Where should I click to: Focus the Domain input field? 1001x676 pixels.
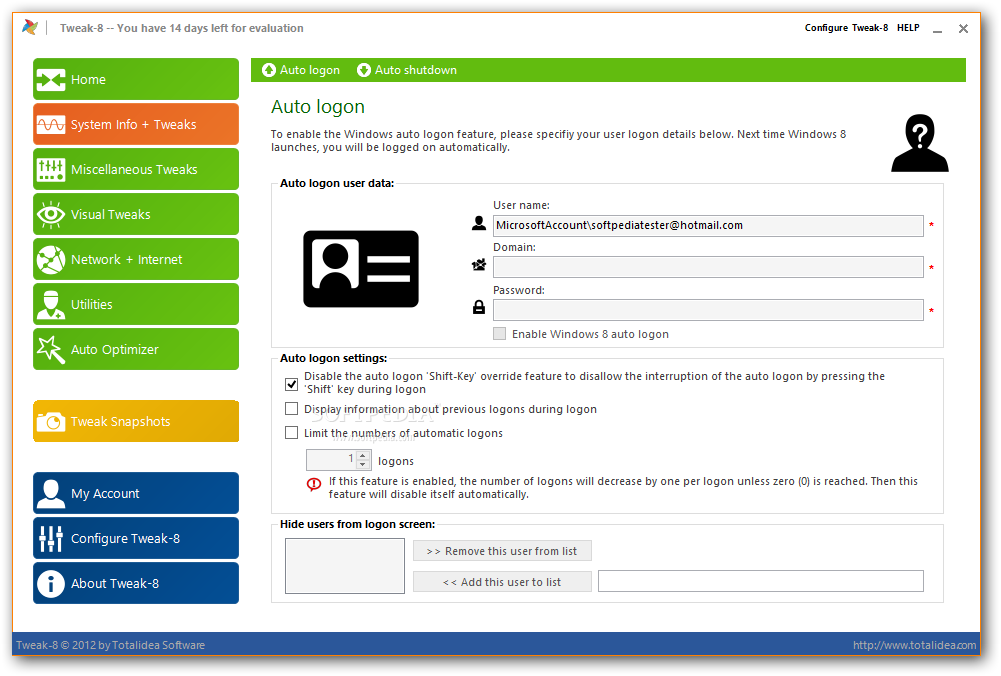(708, 267)
